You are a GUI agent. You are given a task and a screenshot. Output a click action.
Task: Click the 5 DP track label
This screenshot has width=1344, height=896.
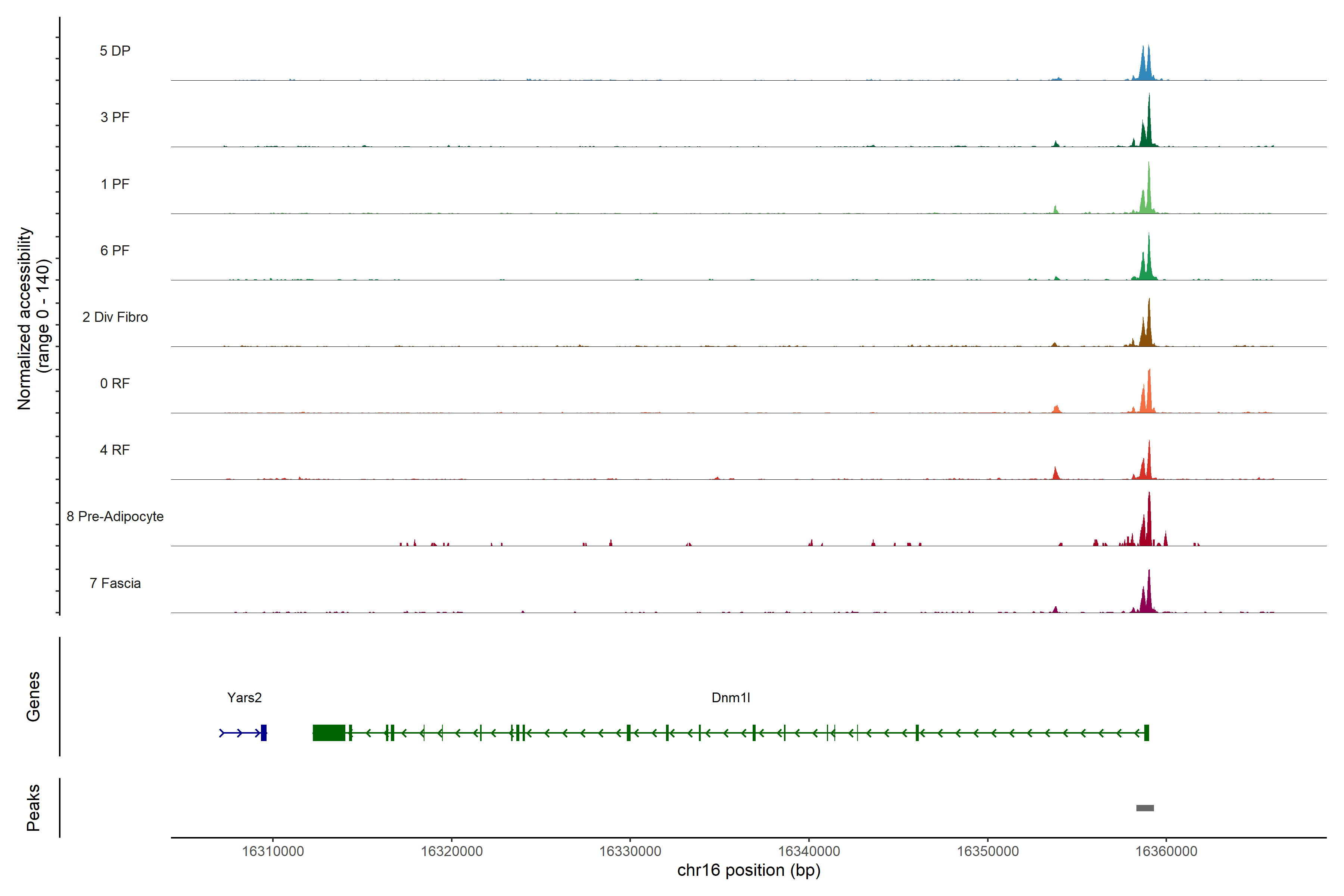115,51
